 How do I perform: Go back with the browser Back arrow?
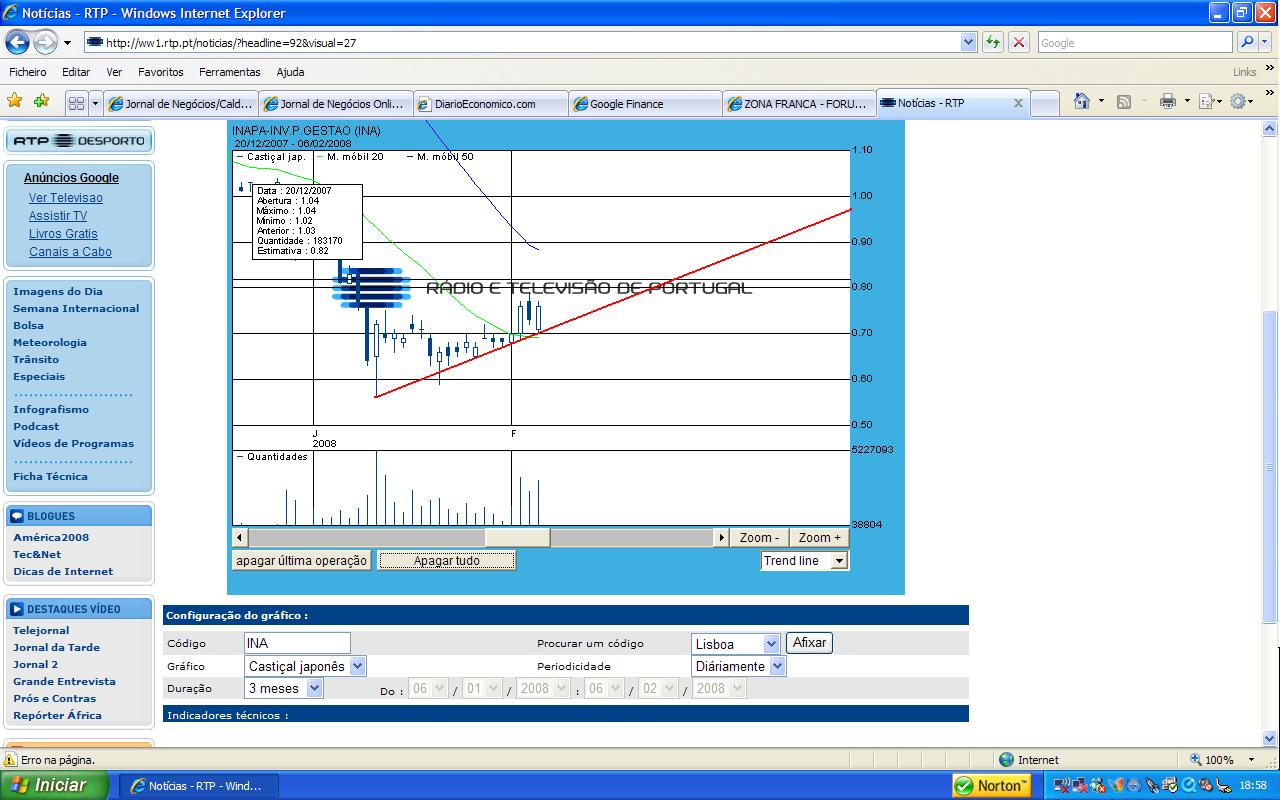point(17,42)
